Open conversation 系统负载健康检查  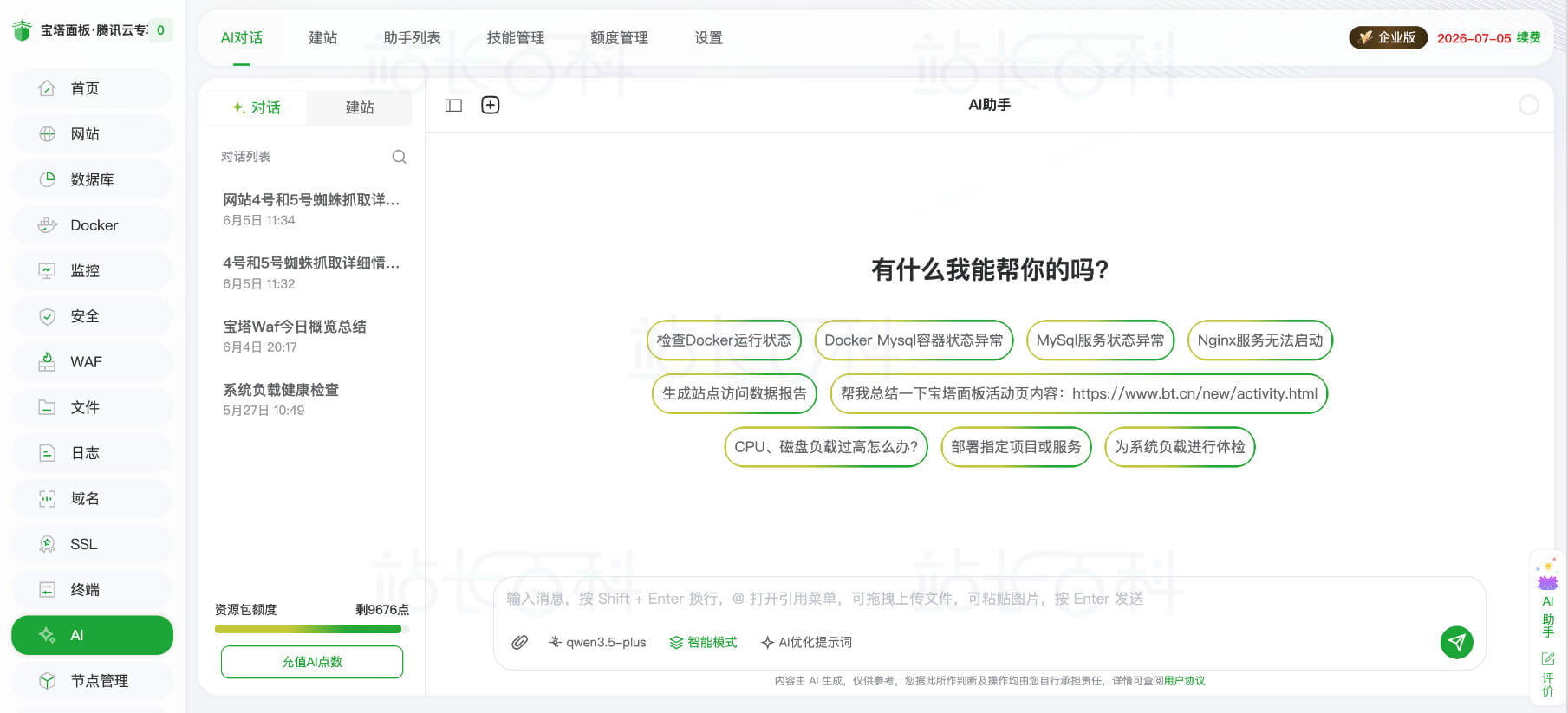pos(311,399)
